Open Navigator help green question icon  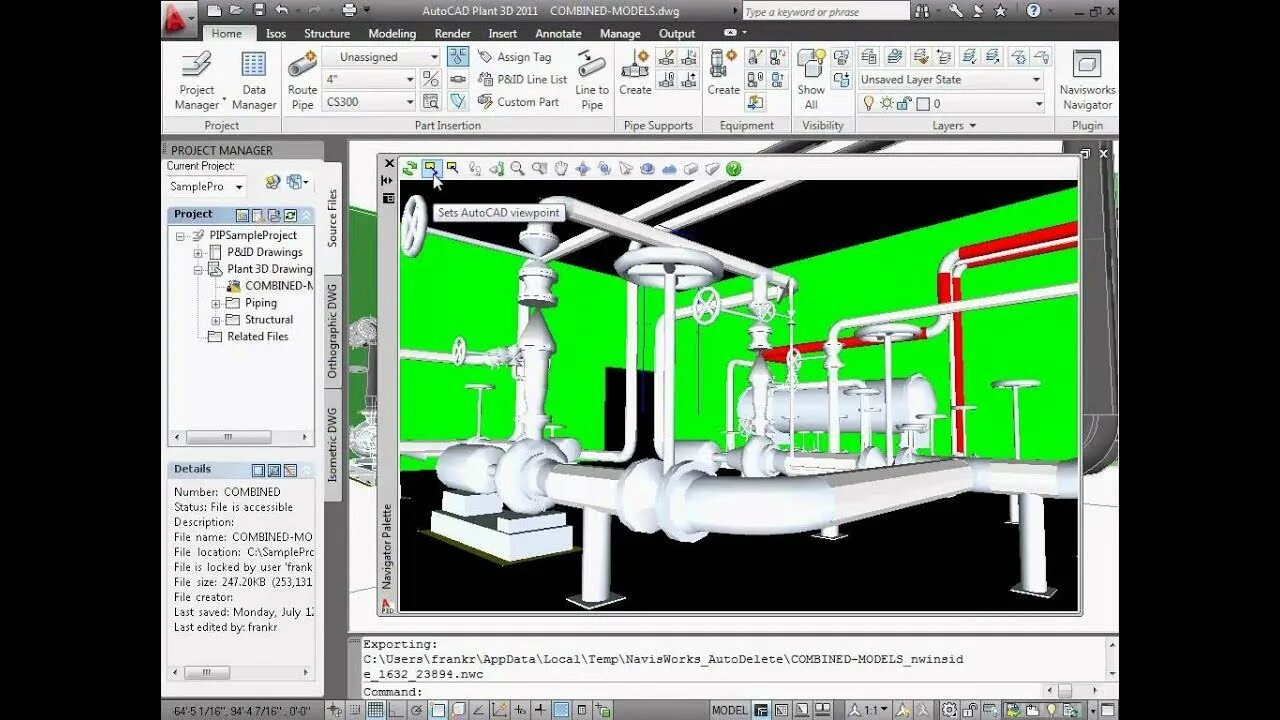click(x=734, y=169)
